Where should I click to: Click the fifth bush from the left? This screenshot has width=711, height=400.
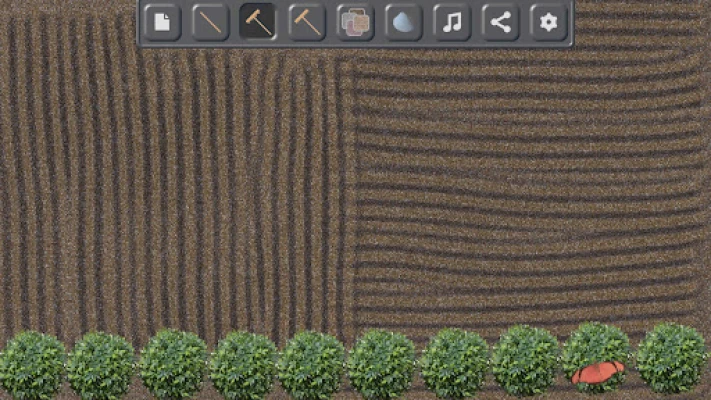click(311, 364)
